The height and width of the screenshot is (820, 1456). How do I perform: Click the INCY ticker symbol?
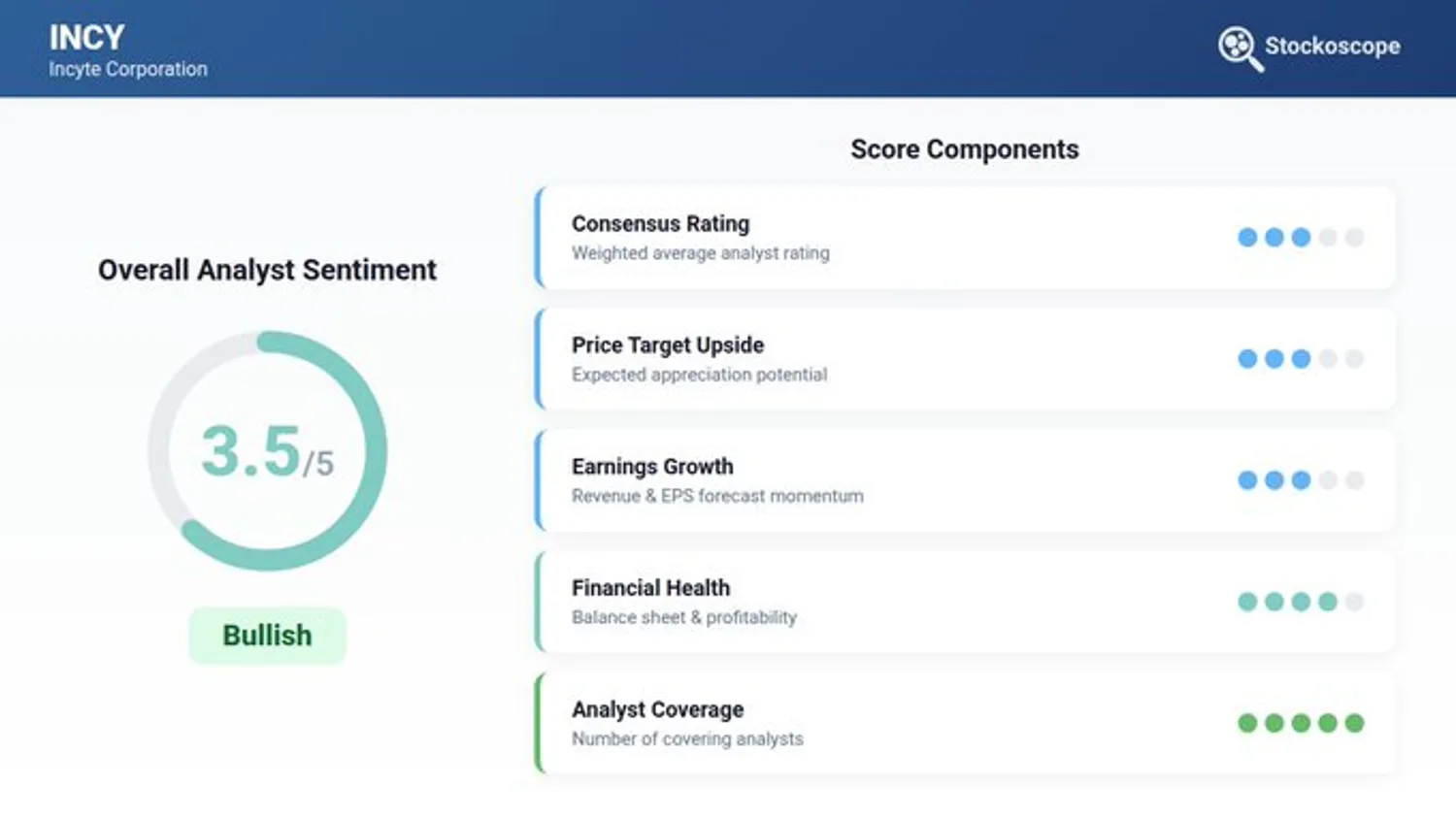coord(87,38)
